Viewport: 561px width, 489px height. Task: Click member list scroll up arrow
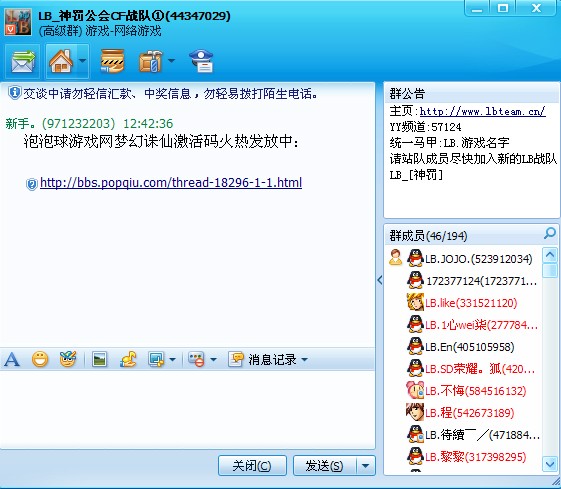[x=550, y=255]
